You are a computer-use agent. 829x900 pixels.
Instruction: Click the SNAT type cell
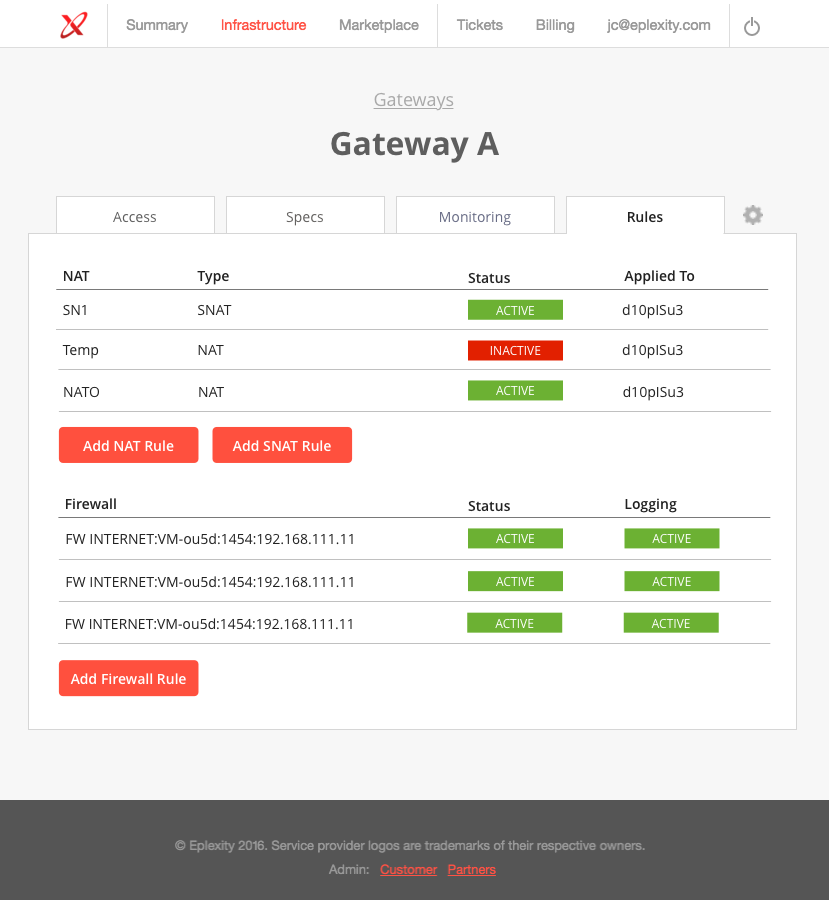214,310
